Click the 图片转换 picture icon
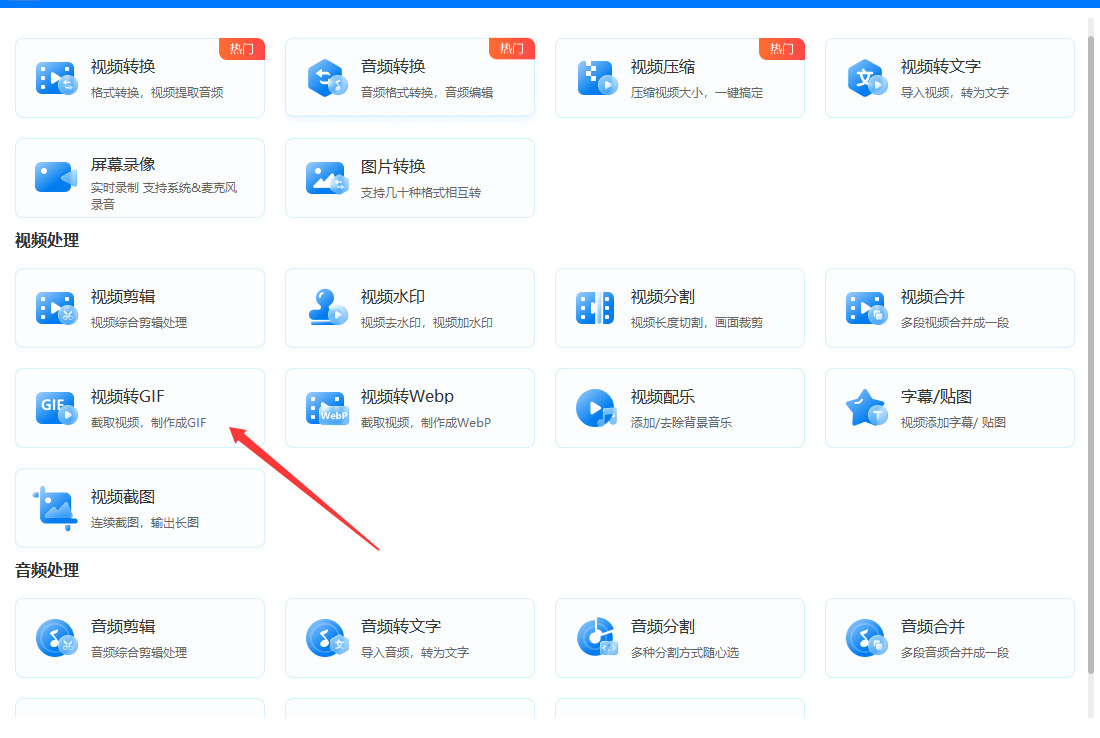The image size is (1100, 738). [x=327, y=178]
